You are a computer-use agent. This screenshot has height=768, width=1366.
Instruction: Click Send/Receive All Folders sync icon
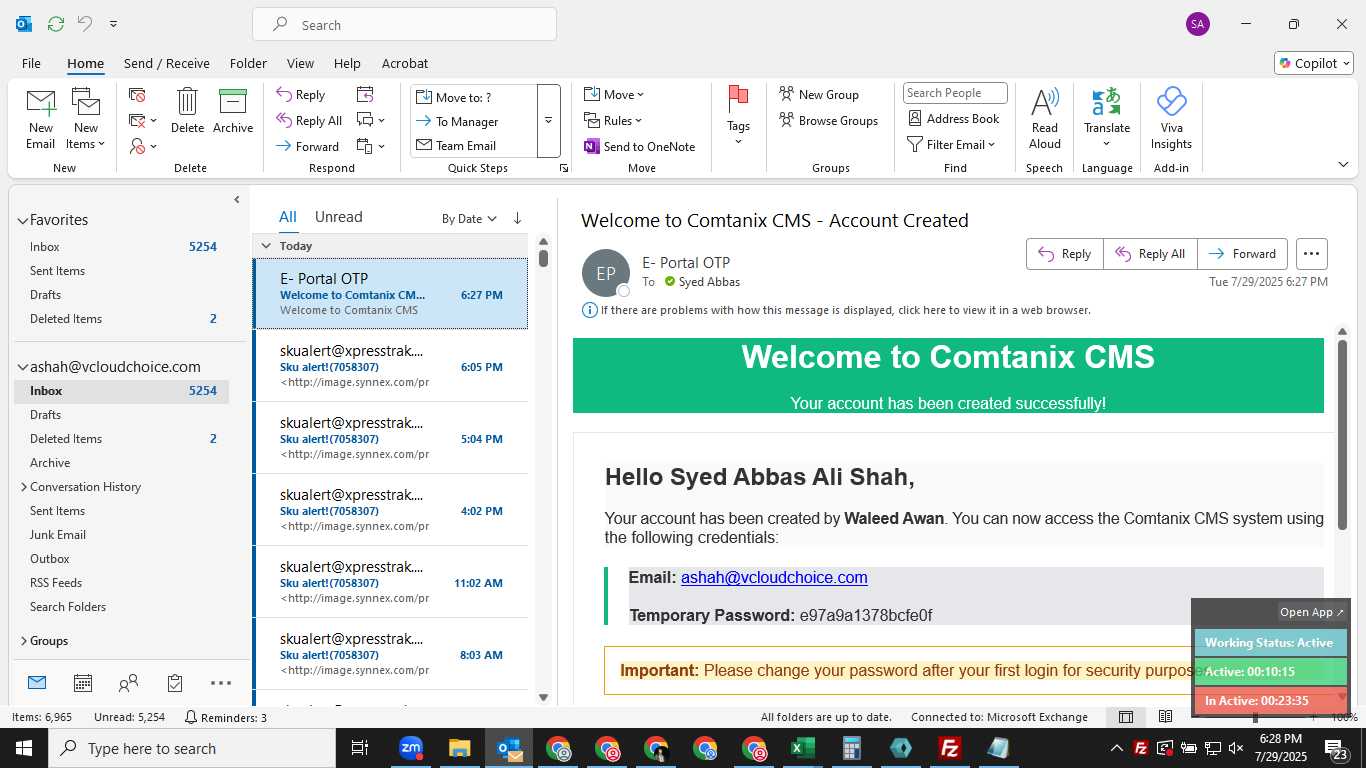(x=56, y=23)
